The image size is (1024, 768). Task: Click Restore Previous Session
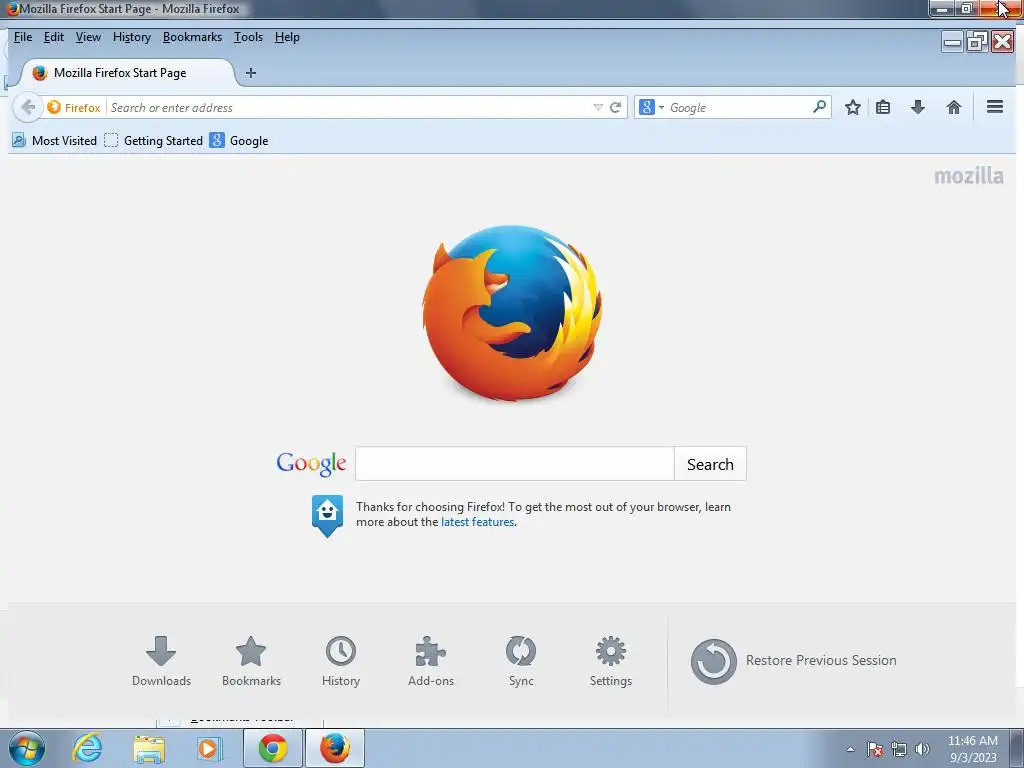(x=793, y=661)
